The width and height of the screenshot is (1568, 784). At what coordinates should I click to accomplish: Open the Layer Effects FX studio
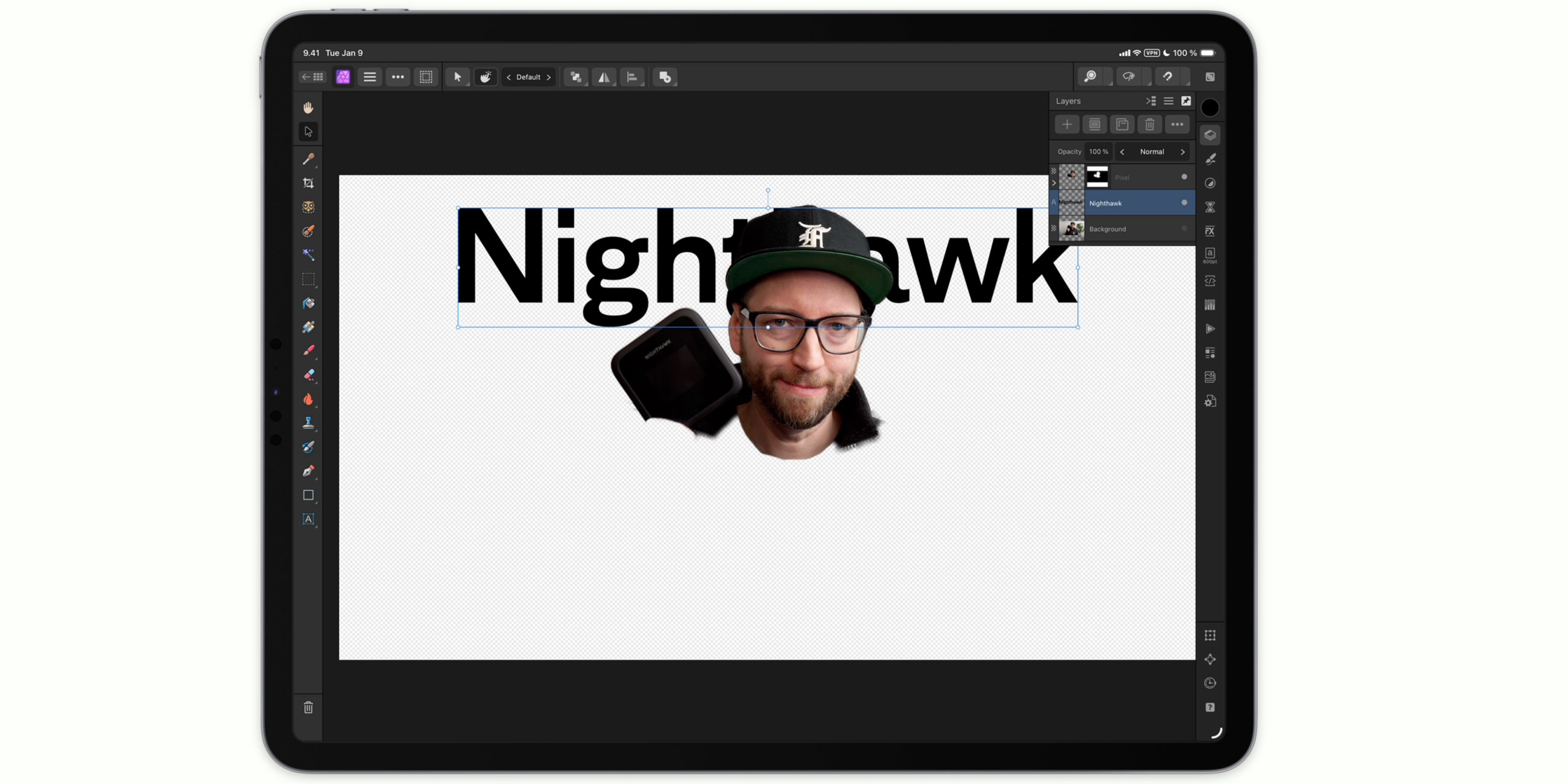[1210, 231]
